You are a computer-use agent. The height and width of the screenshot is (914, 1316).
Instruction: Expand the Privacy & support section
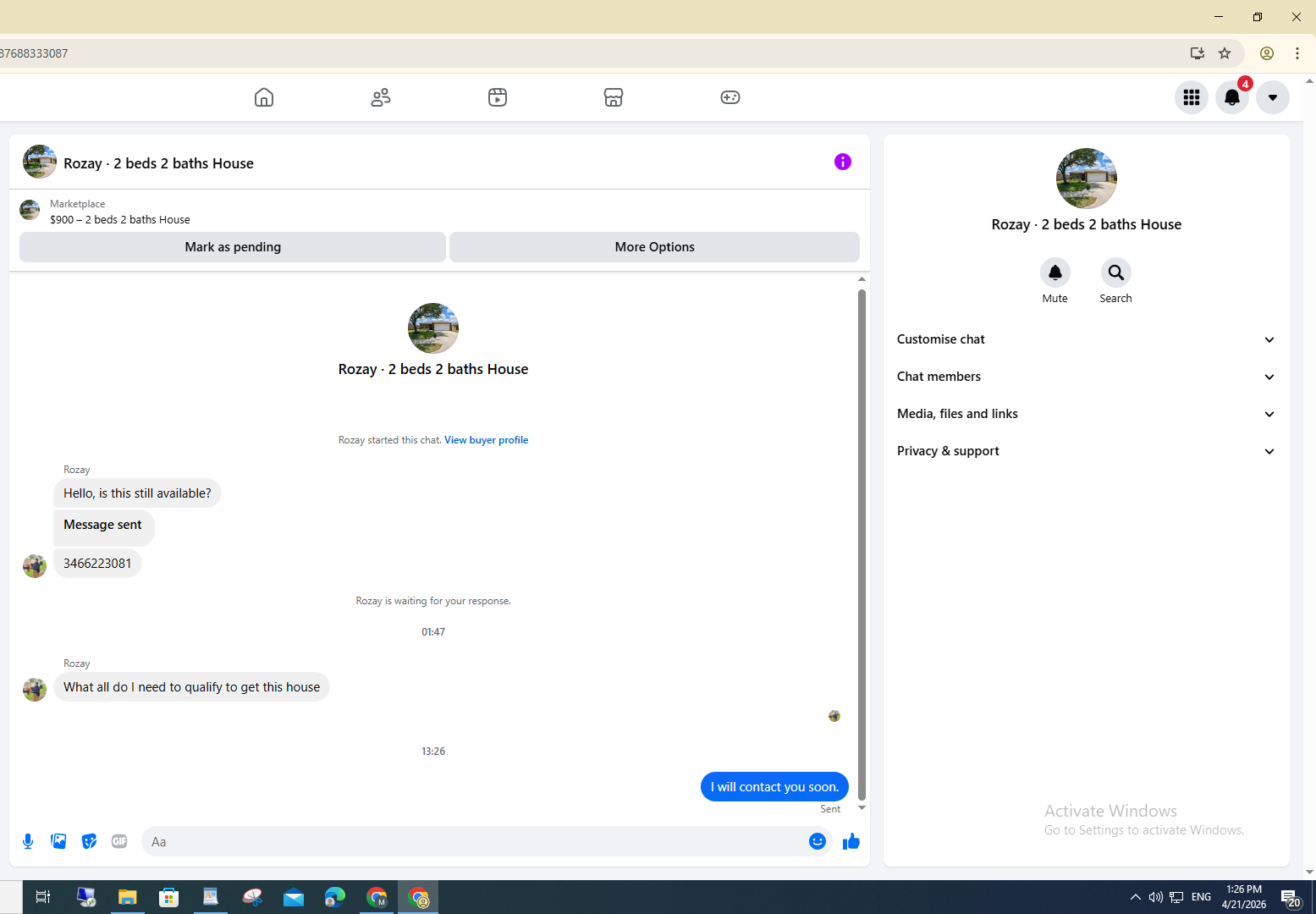pos(1087,451)
